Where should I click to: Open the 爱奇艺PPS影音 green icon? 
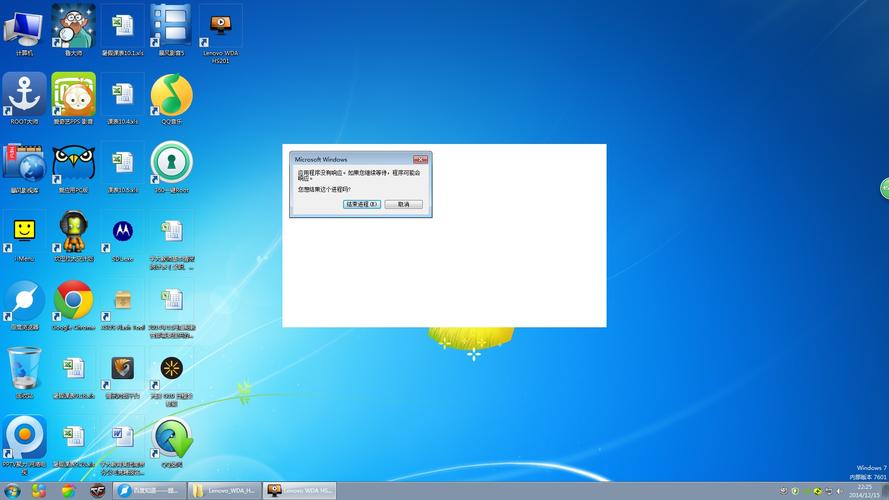tap(73, 98)
